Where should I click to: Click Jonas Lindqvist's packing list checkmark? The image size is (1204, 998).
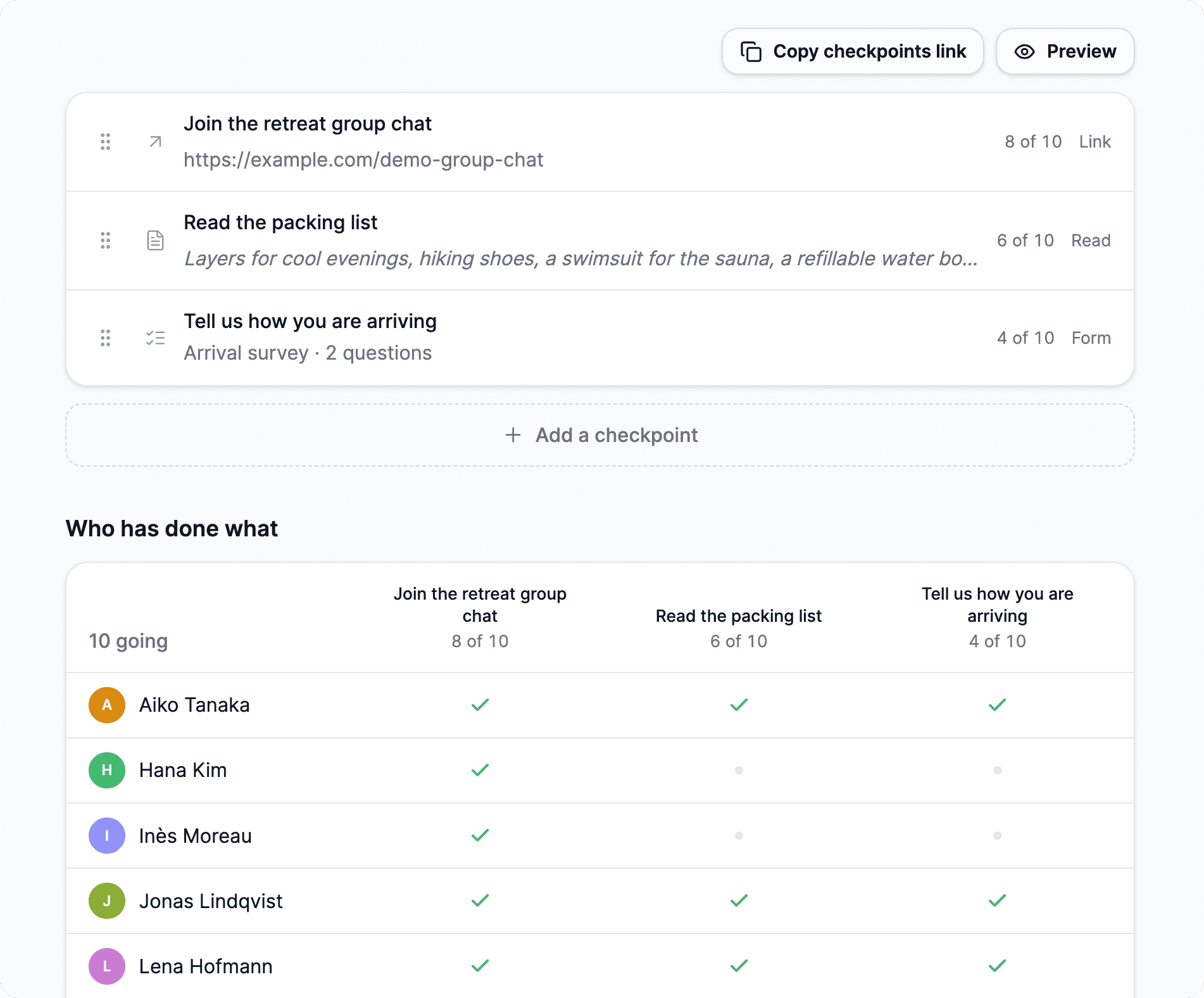[x=739, y=900]
